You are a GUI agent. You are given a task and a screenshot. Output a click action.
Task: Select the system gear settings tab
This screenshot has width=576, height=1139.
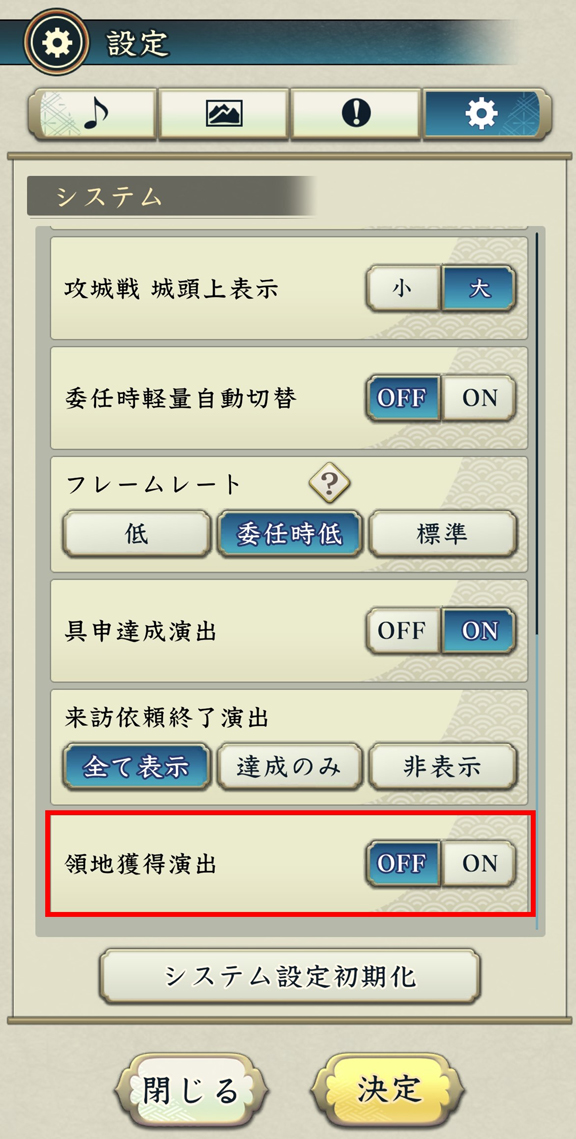click(x=487, y=113)
